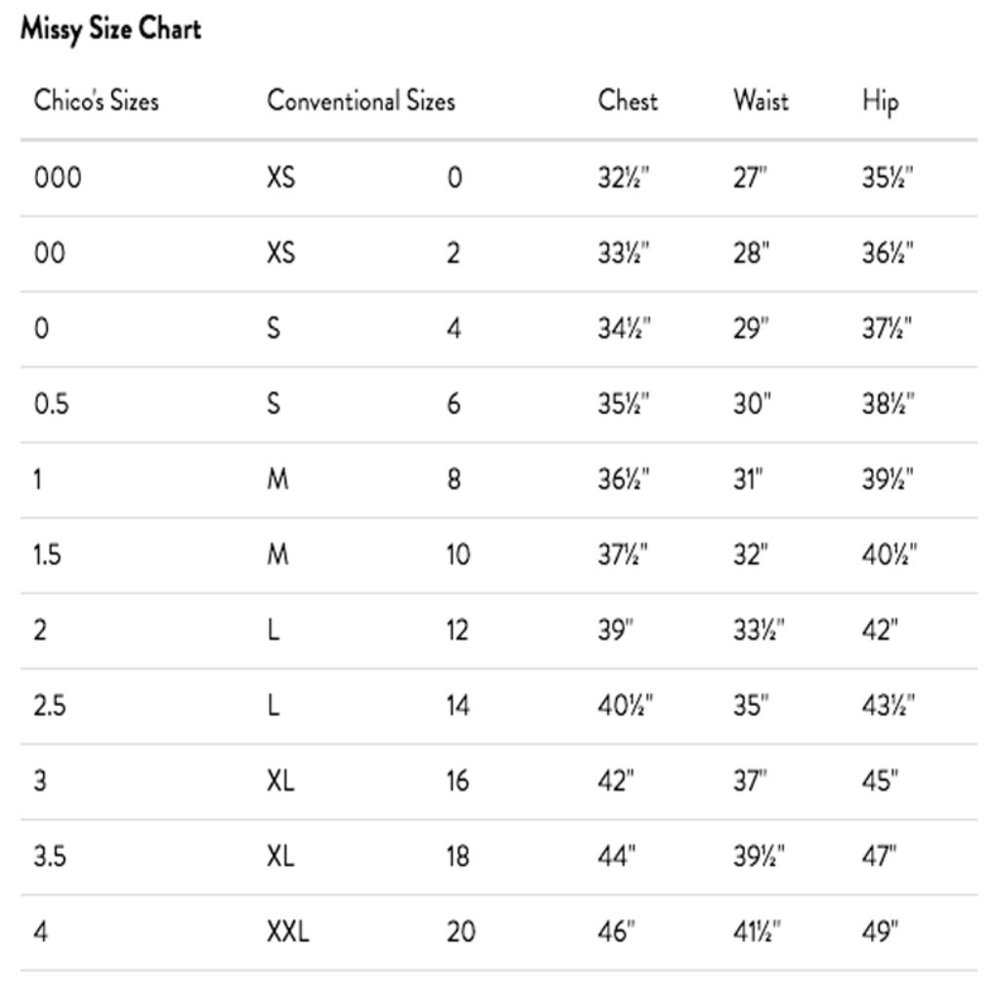This screenshot has height=1000, width=1000.
Task: Select Chico's size 0.5 cell
Action: coord(51,404)
